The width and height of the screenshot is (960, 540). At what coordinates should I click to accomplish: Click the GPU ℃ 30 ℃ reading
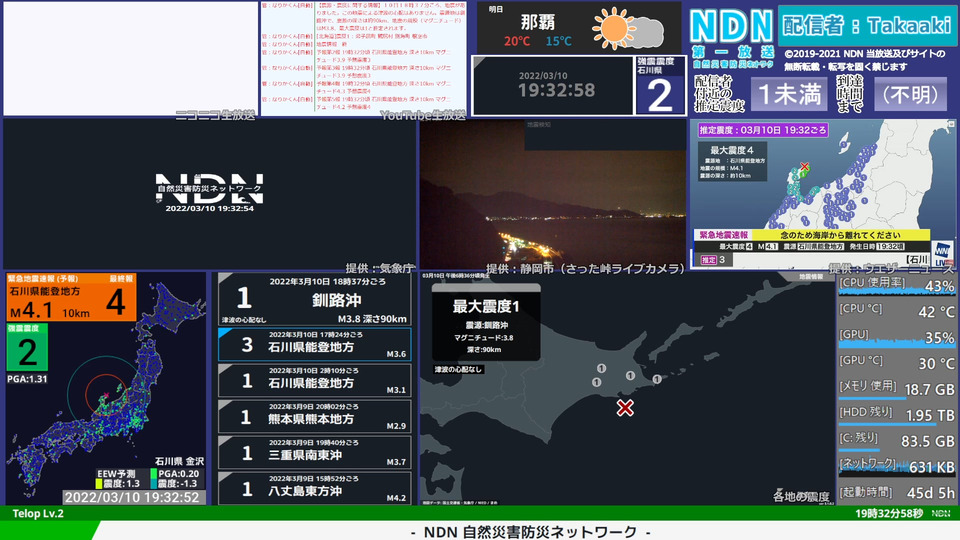tap(936, 363)
